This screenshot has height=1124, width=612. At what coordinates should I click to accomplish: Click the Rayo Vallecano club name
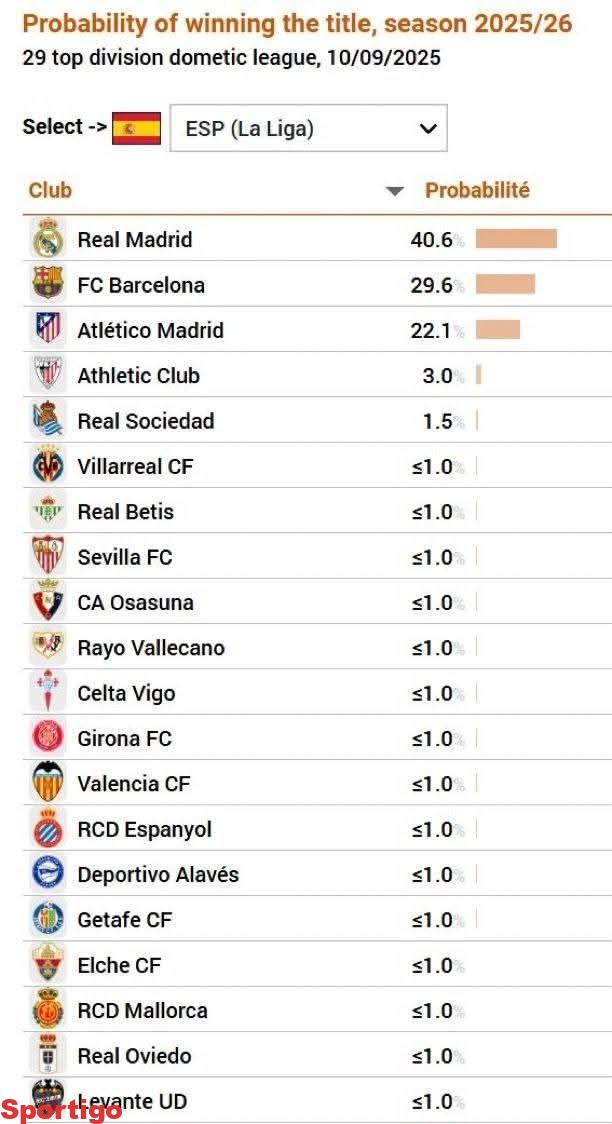(150, 648)
